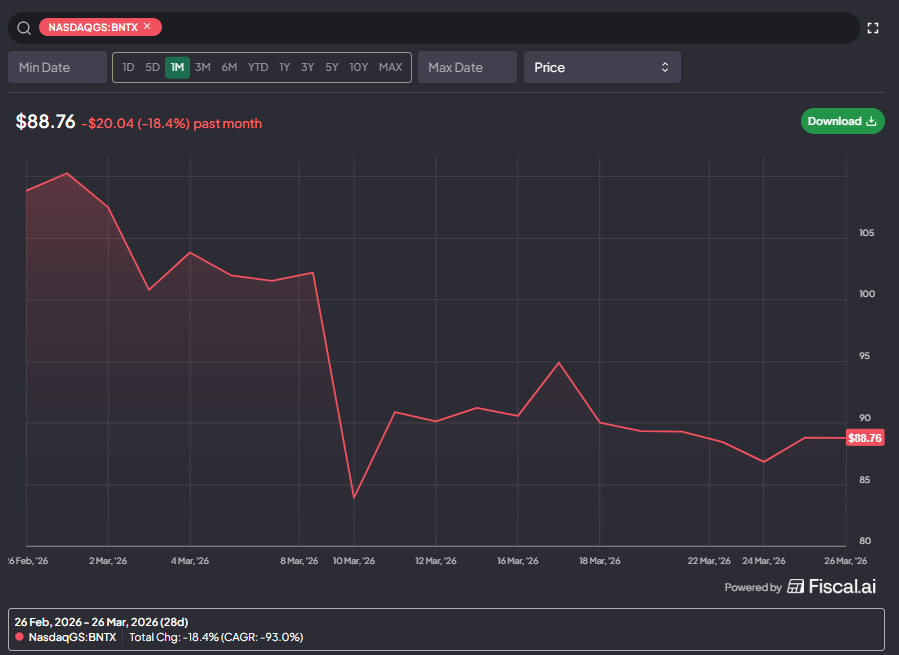Toggle fullscreen chart view icon
Image resolution: width=899 pixels, height=655 pixels.
click(873, 28)
